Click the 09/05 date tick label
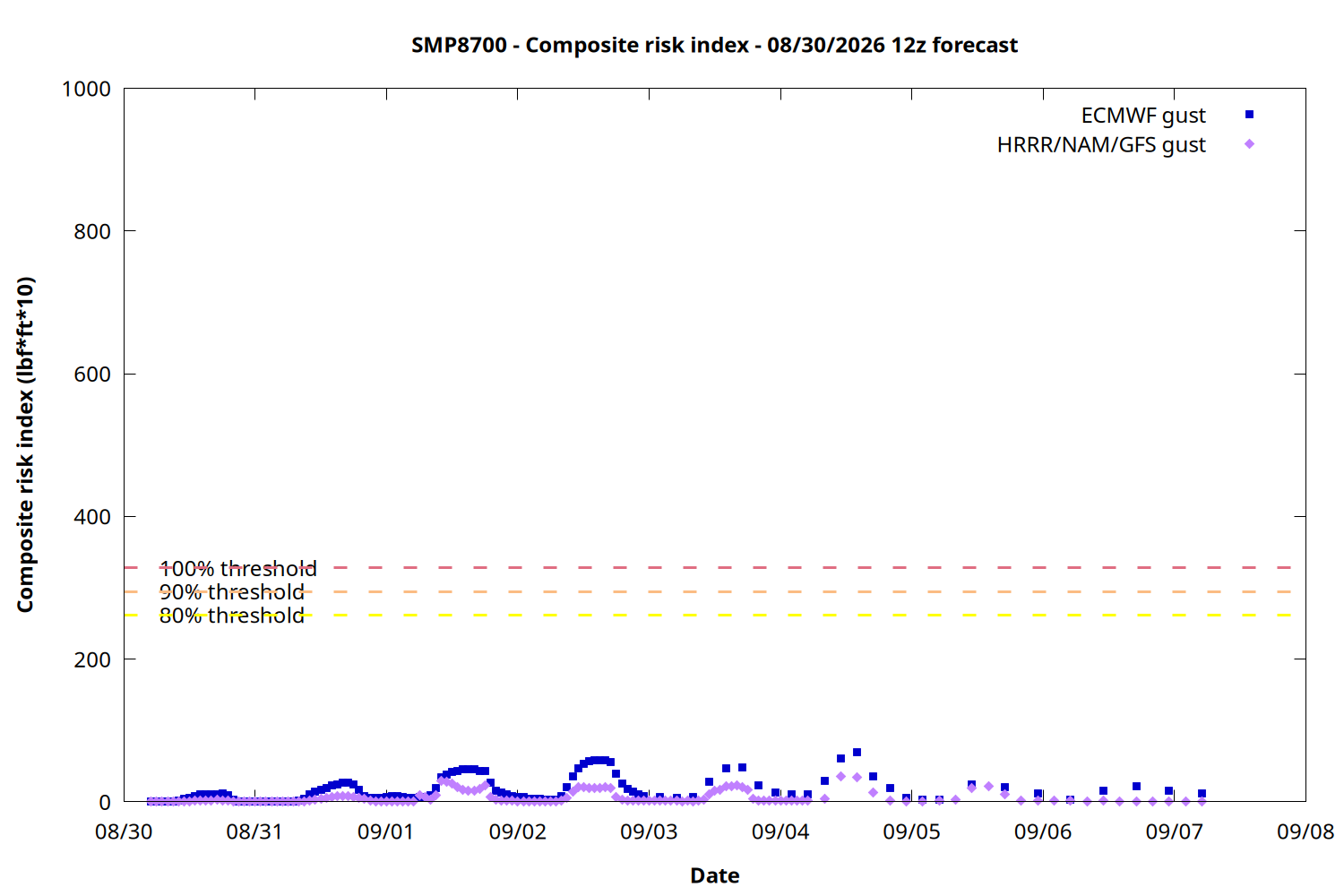The width and height of the screenshot is (1344, 896). click(x=911, y=831)
